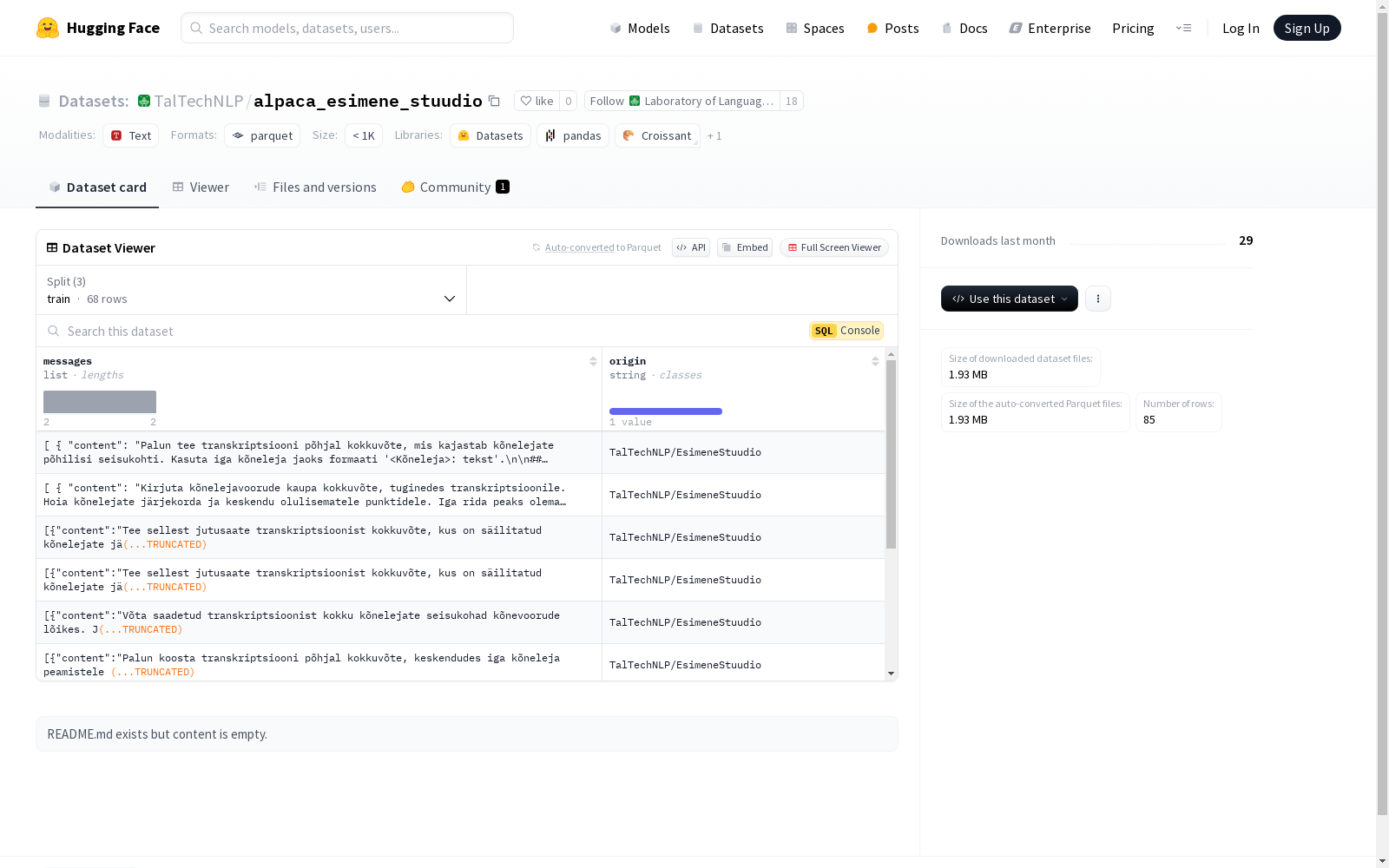Click the Datasets: breadcrumb label
Image resolution: width=1389 pixels, height=868 pixels.
click(94, 101)
